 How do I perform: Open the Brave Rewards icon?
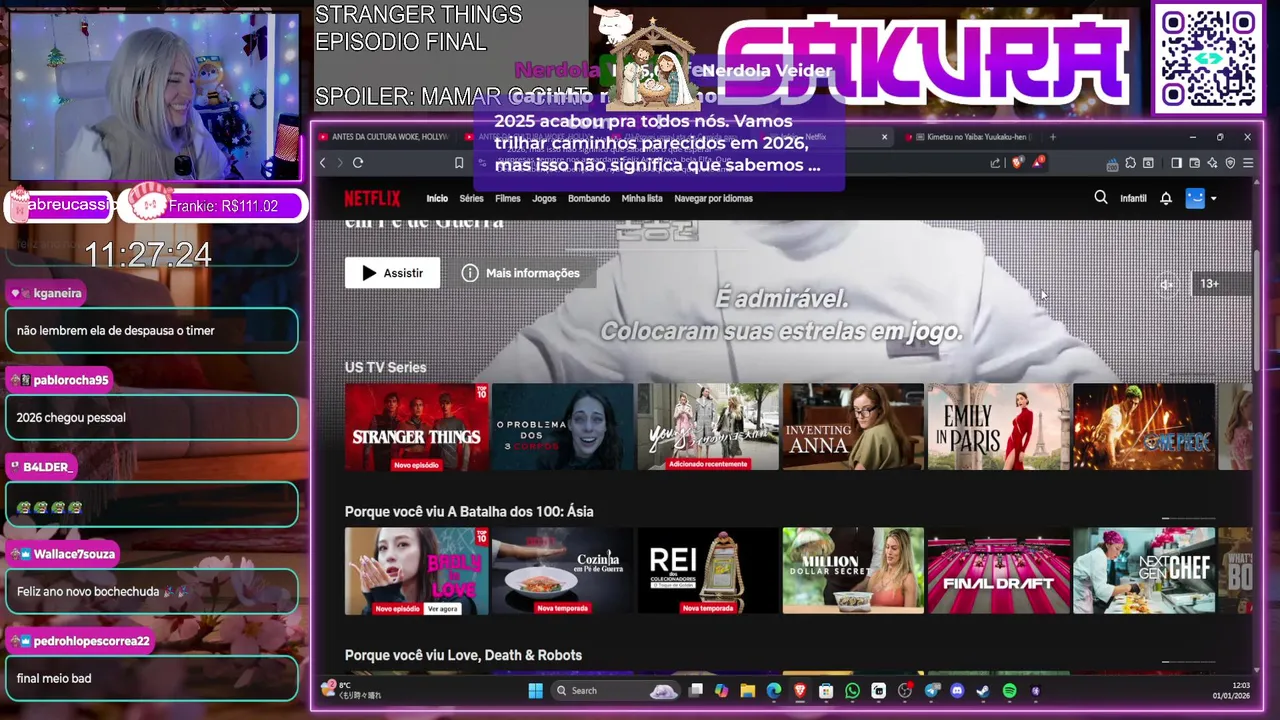[x=1039, y=162]
